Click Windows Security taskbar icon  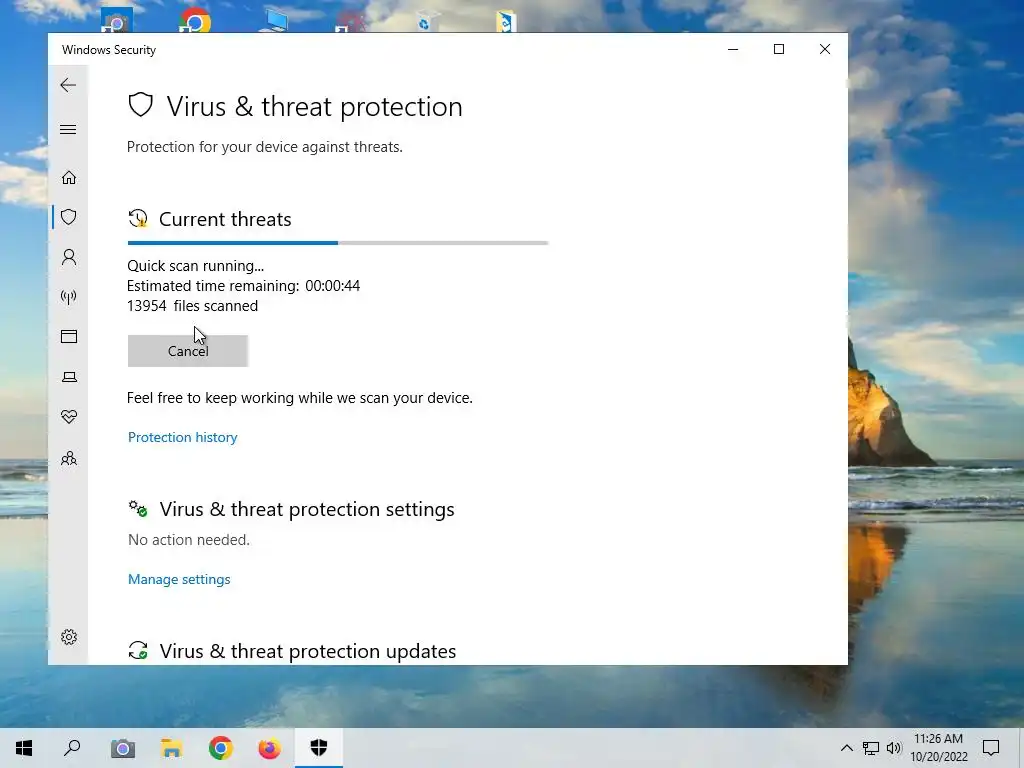[x=319, y=748]
